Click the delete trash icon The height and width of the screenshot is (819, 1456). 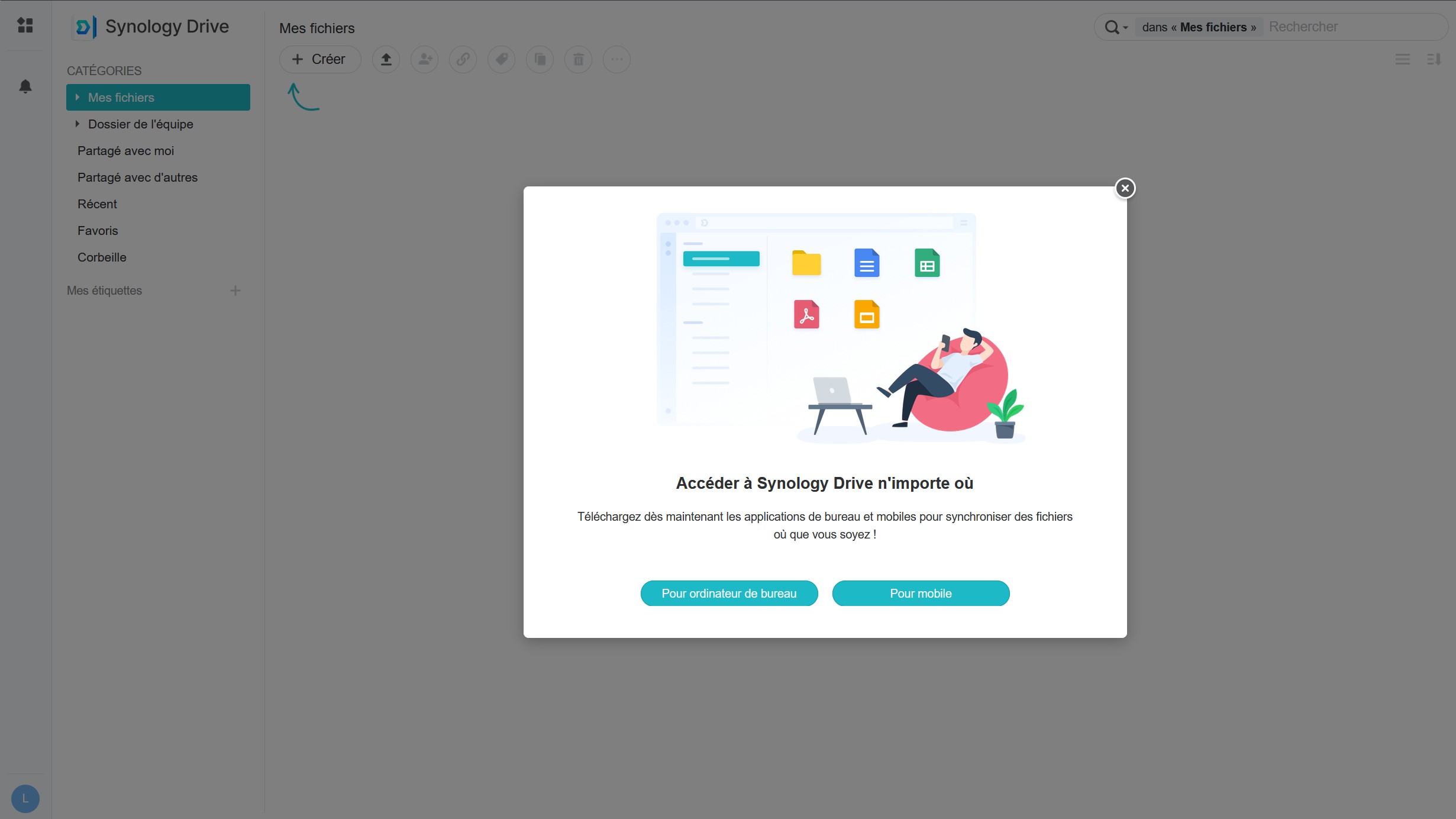[x=579, y=59]
